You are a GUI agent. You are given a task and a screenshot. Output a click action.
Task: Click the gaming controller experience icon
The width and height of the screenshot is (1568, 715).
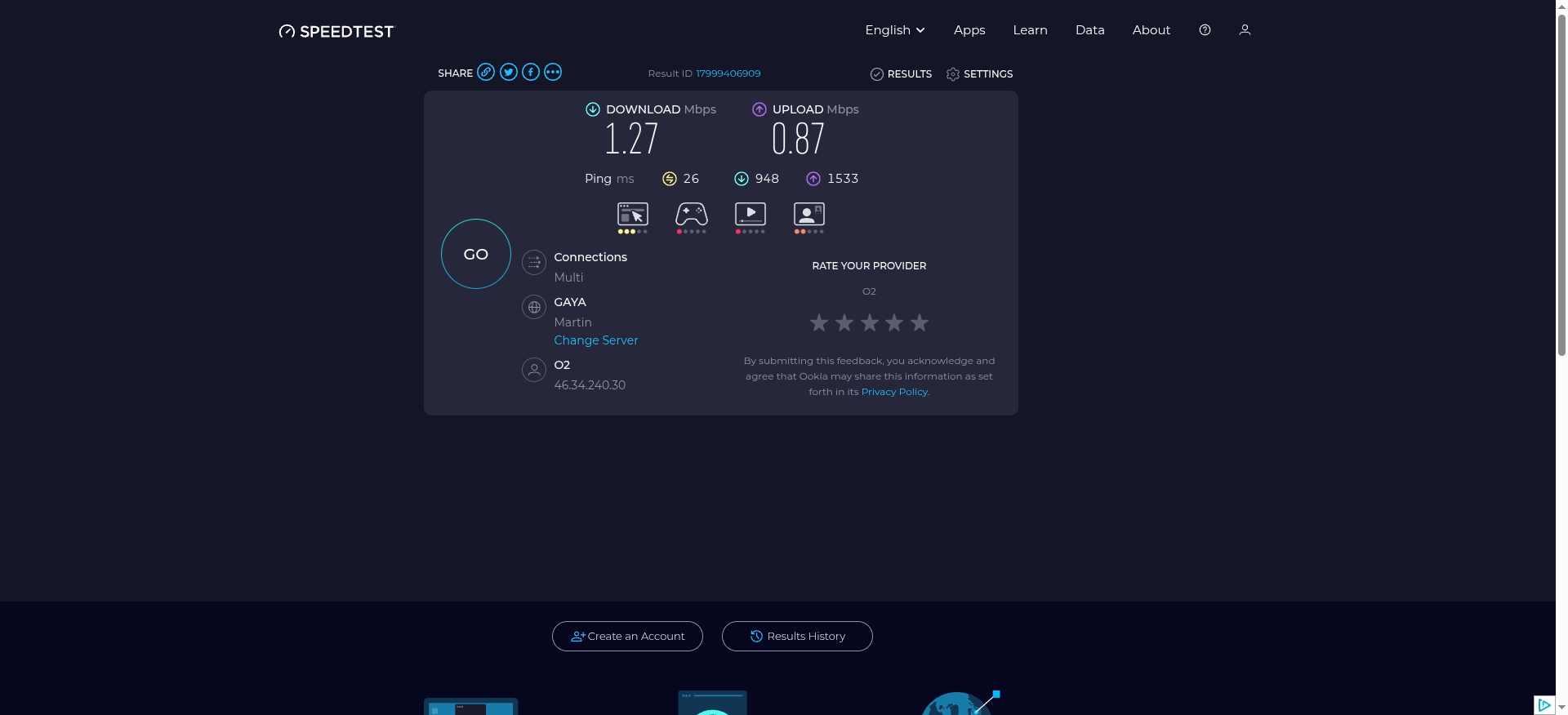tap(692, 214)
